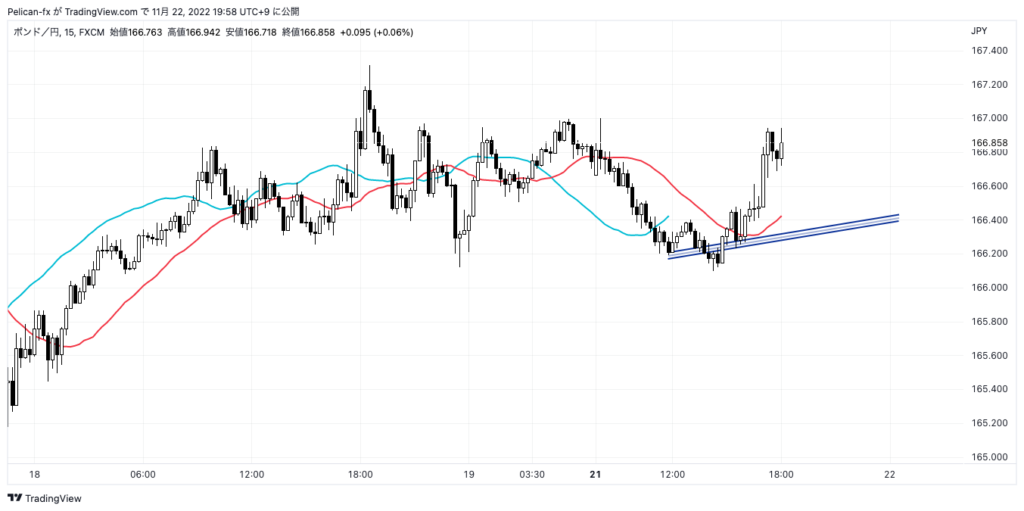Select the last candle on the chart
Viewport: 1024px width, 511px height.
click(781, 149)
